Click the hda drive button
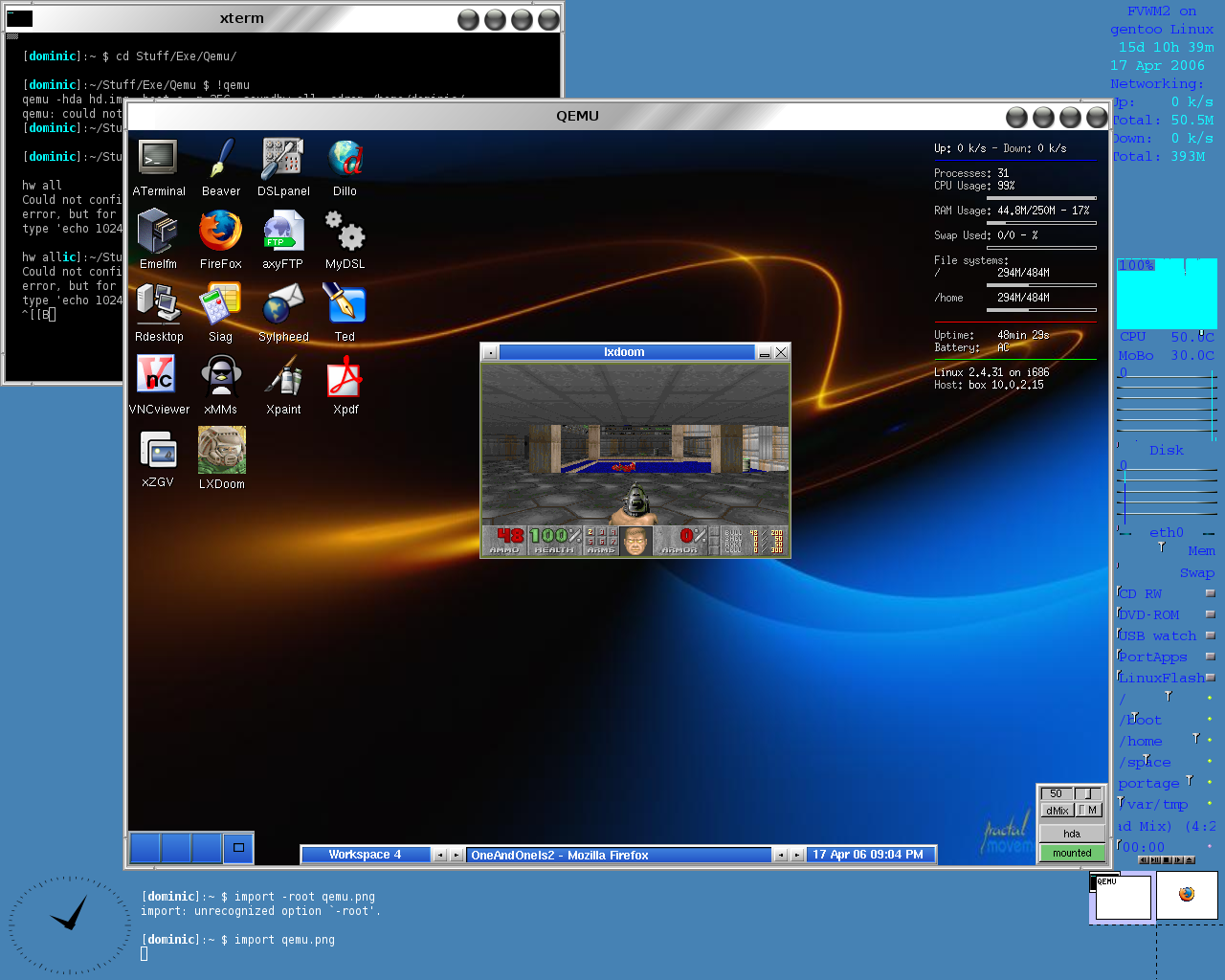The width and height of the screenshot is (1225, 980). point(1072,834)
